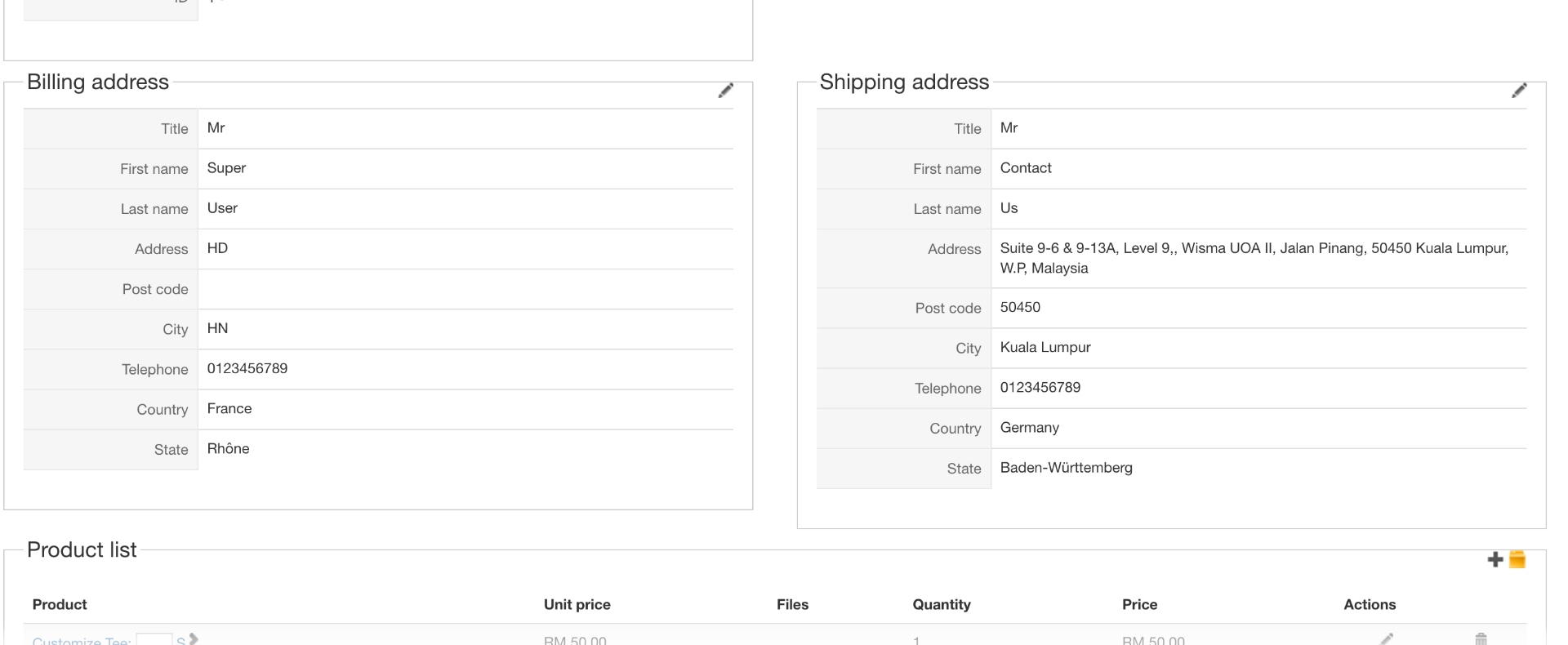Delete the Customize Tee product row
This screenshot has height=645, width=1568.
1481,638
